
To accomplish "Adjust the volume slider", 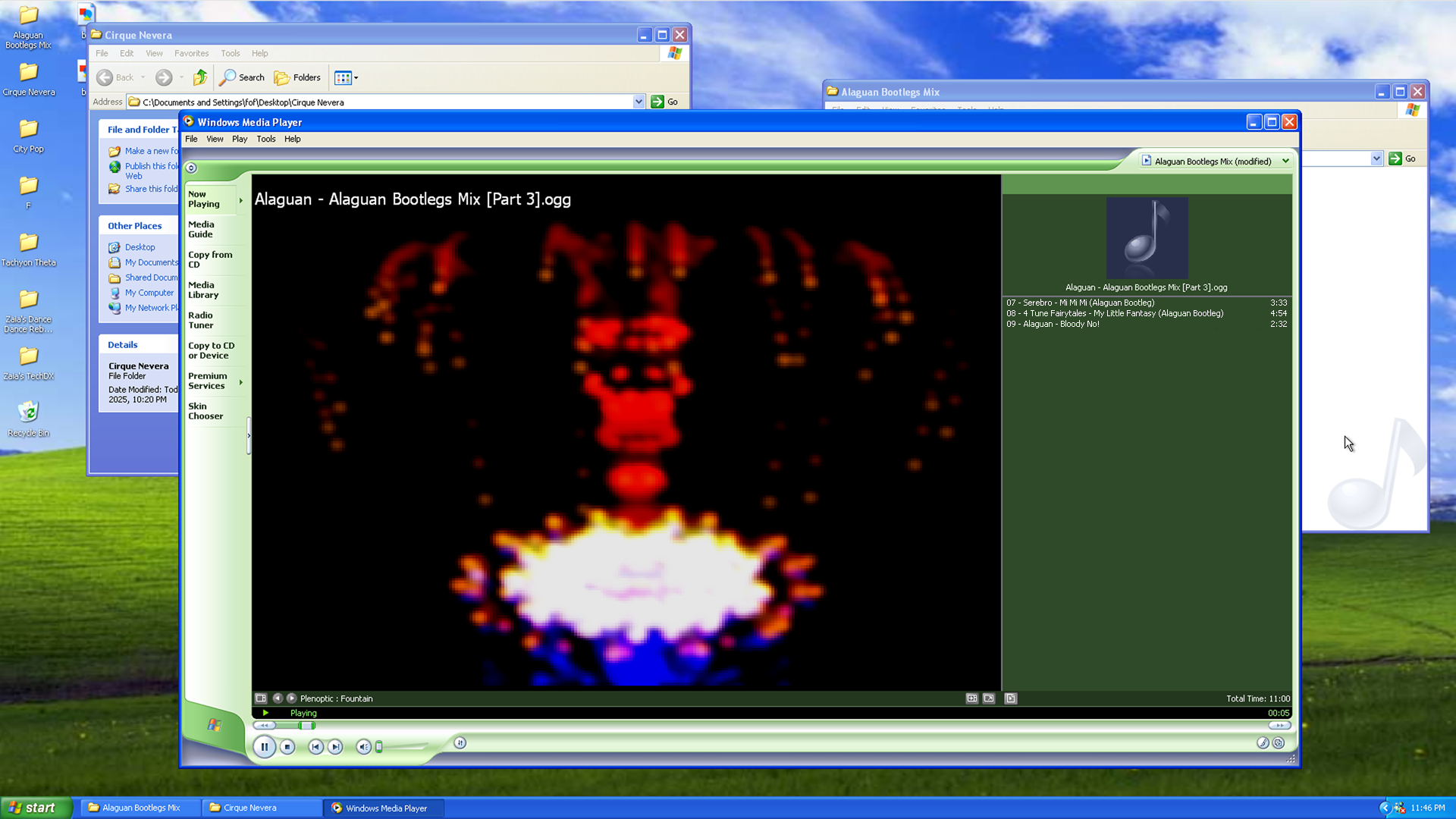I will tap(379, 747).
